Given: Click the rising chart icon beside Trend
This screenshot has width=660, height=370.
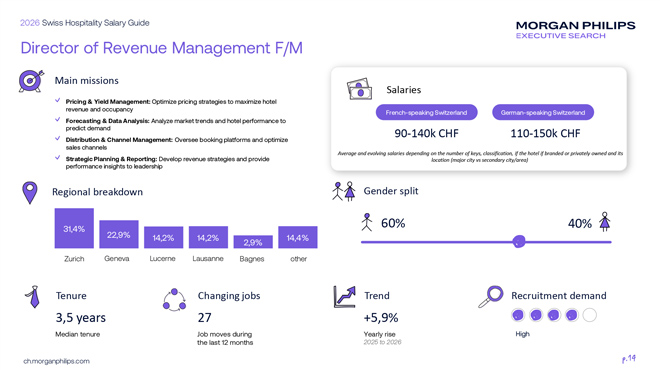Looking at the screenshot, I should 344,296.
